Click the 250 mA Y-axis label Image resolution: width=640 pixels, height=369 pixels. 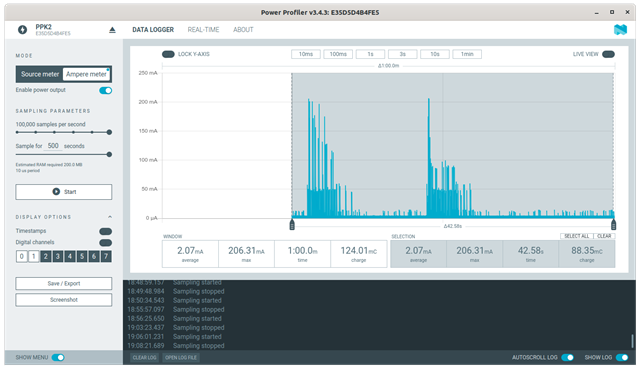(x=148, y=73)
